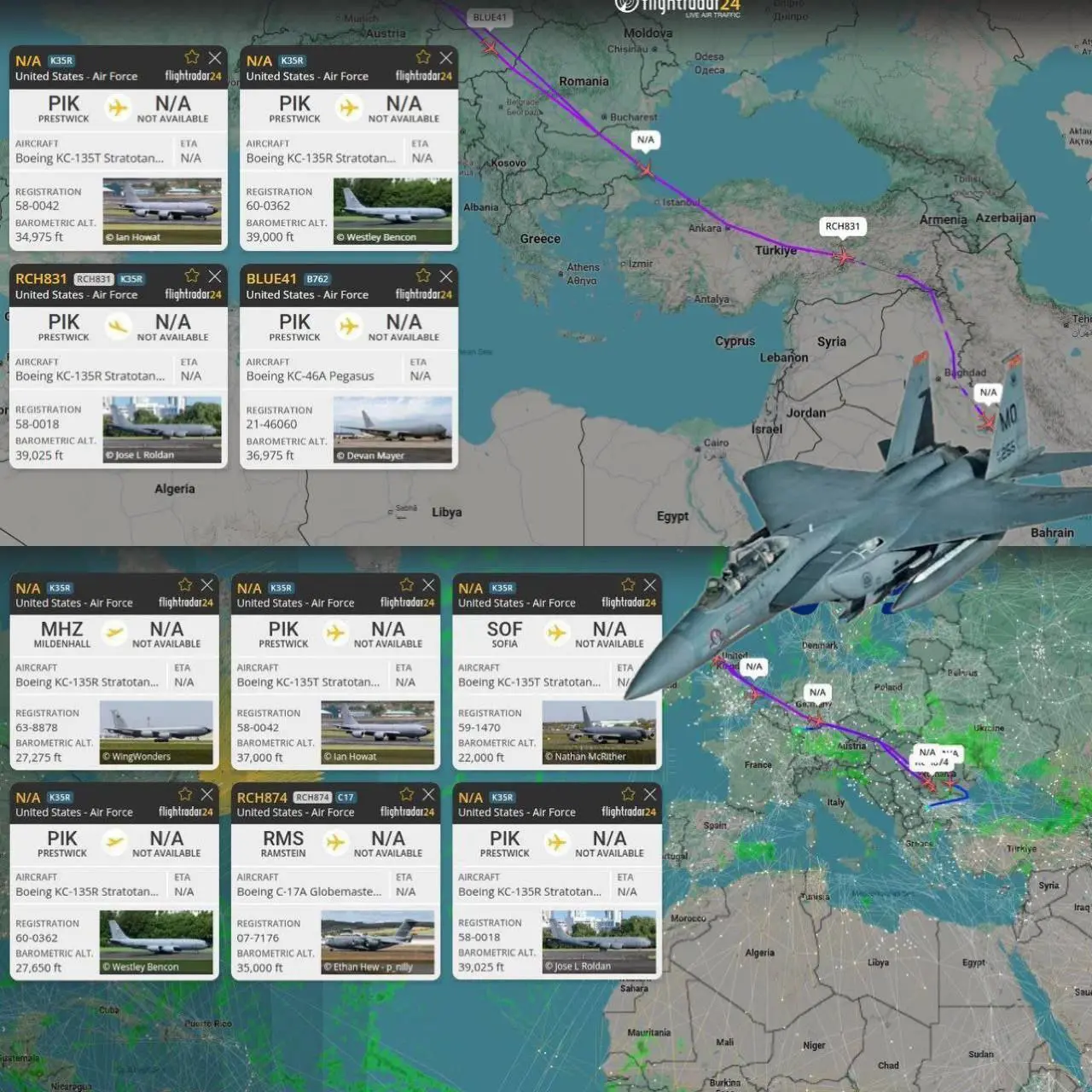Screen dimensions: 1092x1092
Task: Toggle favorite star on MHZ Mildenhall card
Action: click(185, 584)
